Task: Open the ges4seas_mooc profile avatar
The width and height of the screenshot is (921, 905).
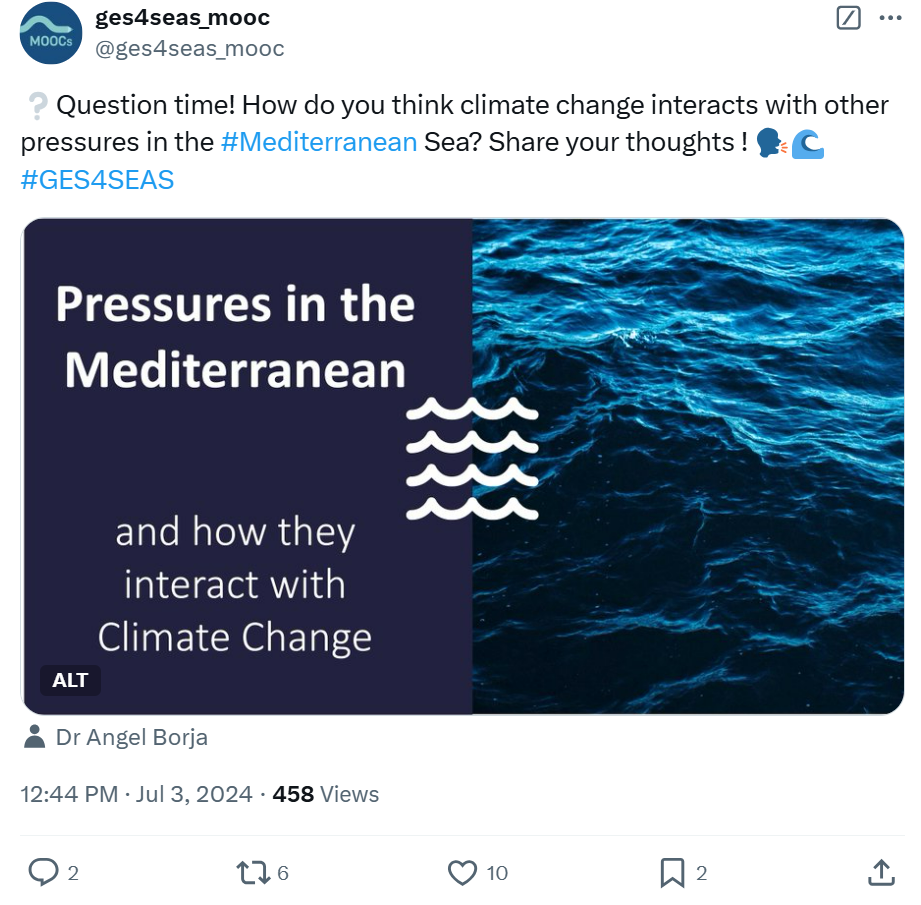Action: pos(50,33)
